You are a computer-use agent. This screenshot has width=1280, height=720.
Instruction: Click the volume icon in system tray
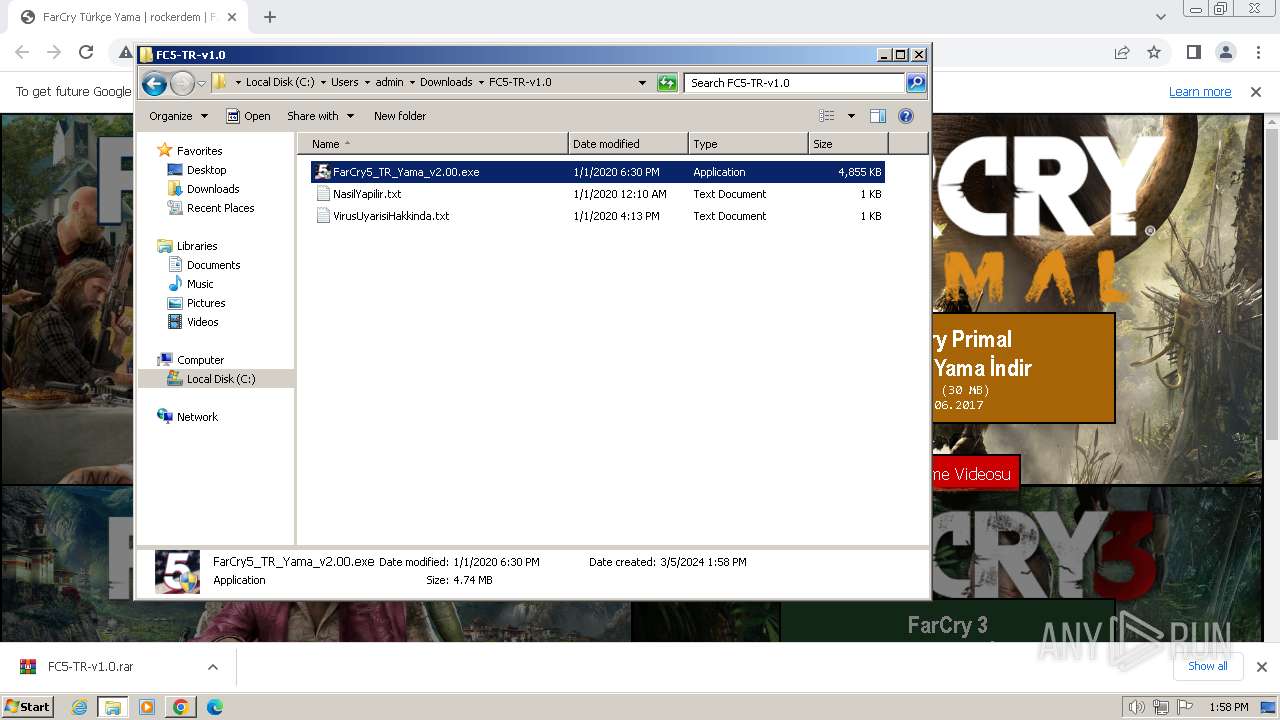[1136, 707]
